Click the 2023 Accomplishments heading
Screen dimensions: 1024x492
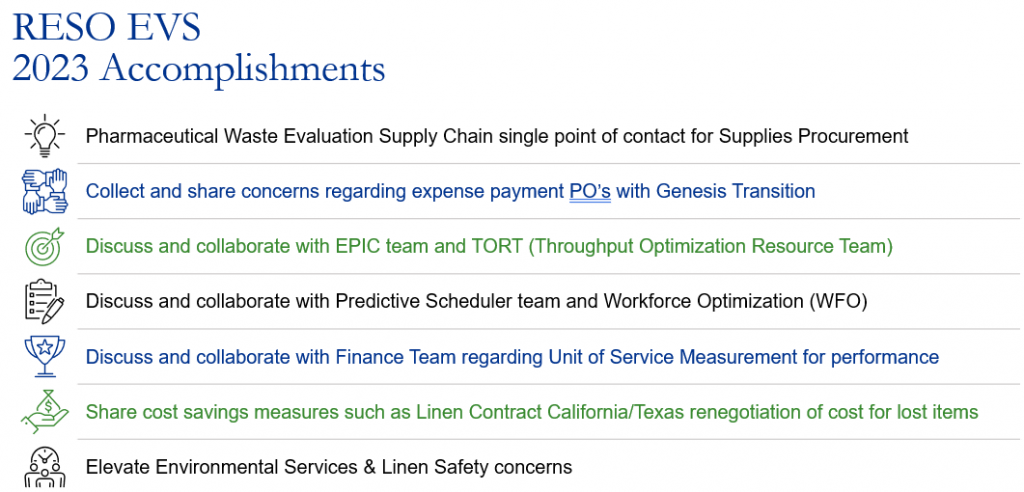[199, 69]
